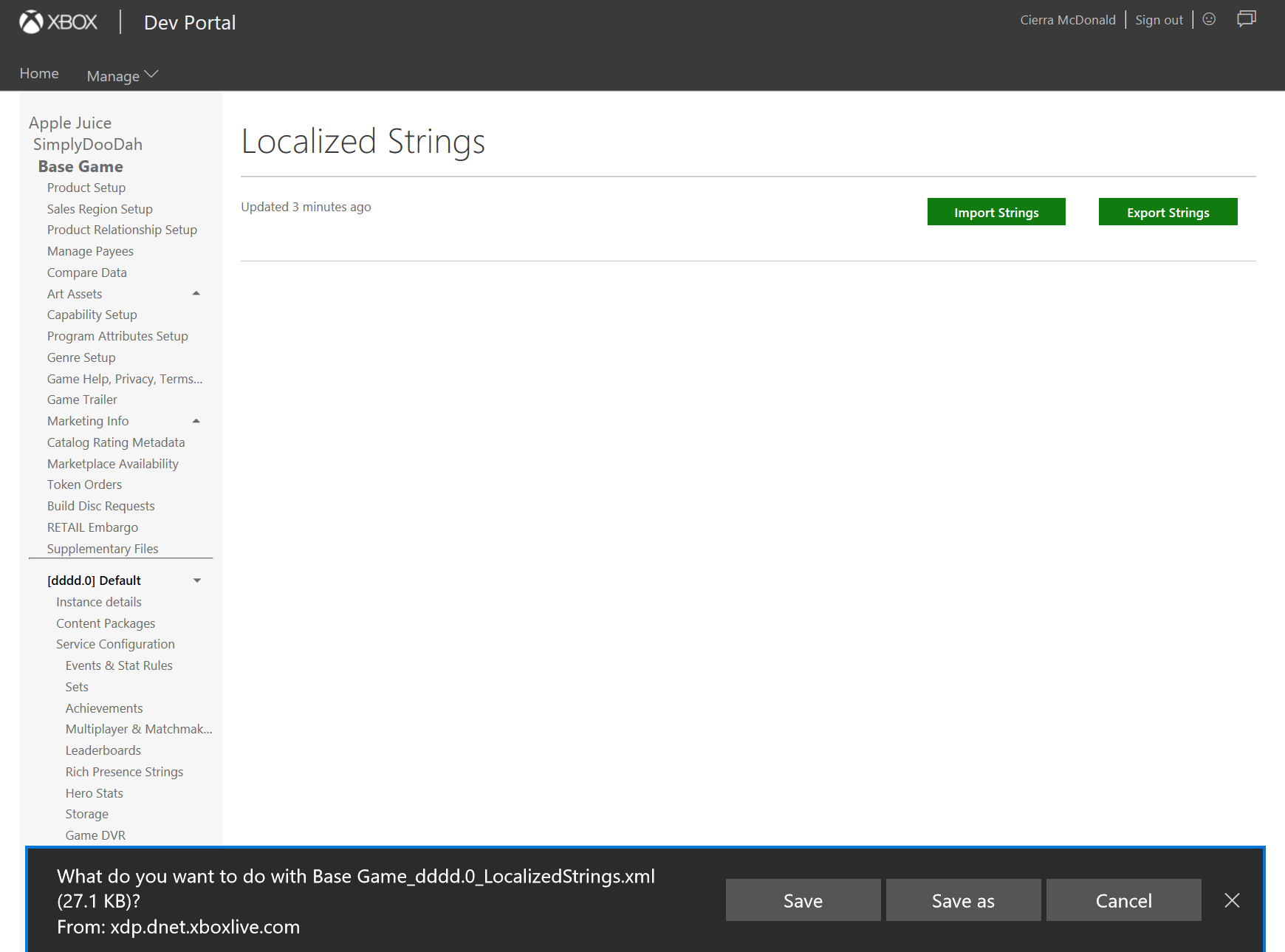Sign out of the Dev Portal
The width and height of the screenshot is (1285, 952).
coord(1159,20)
